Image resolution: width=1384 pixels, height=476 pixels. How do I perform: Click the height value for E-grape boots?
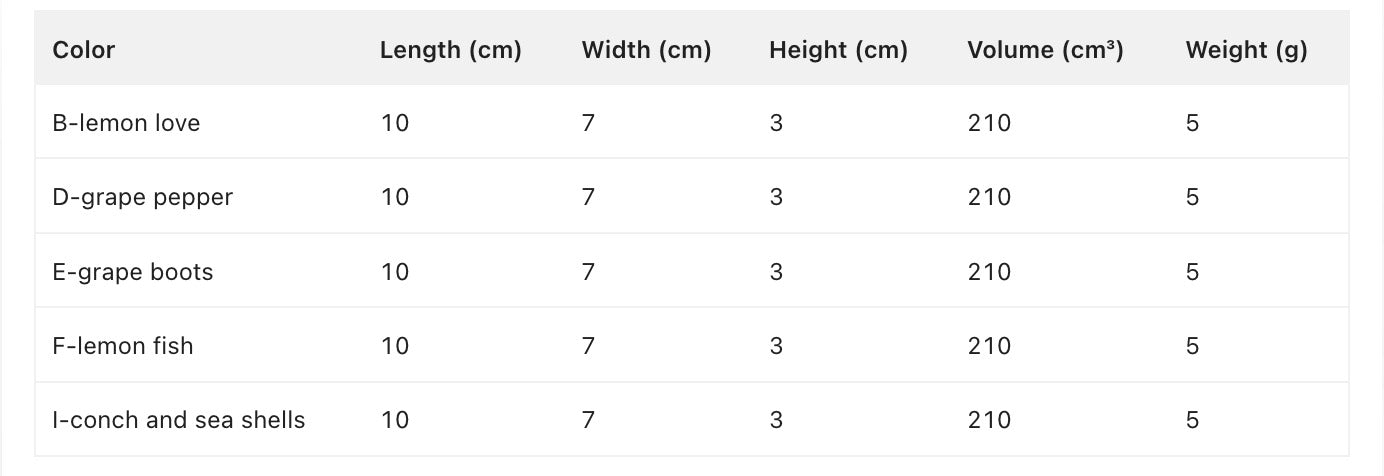pyautogui.click(x=776, y=272)
